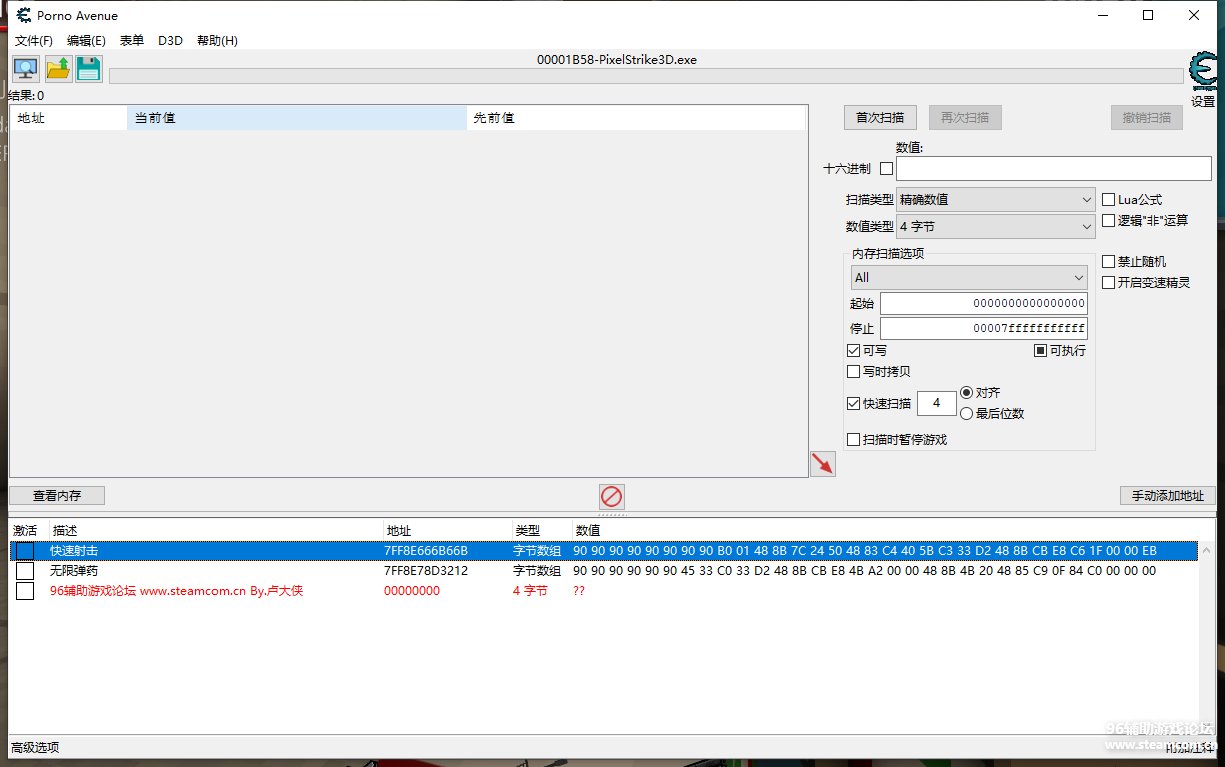Image resolution: width=1225 pixels, height=767 pixels.
Task: Open the 扫描类型 scan type dropdown
Action: 996,200
